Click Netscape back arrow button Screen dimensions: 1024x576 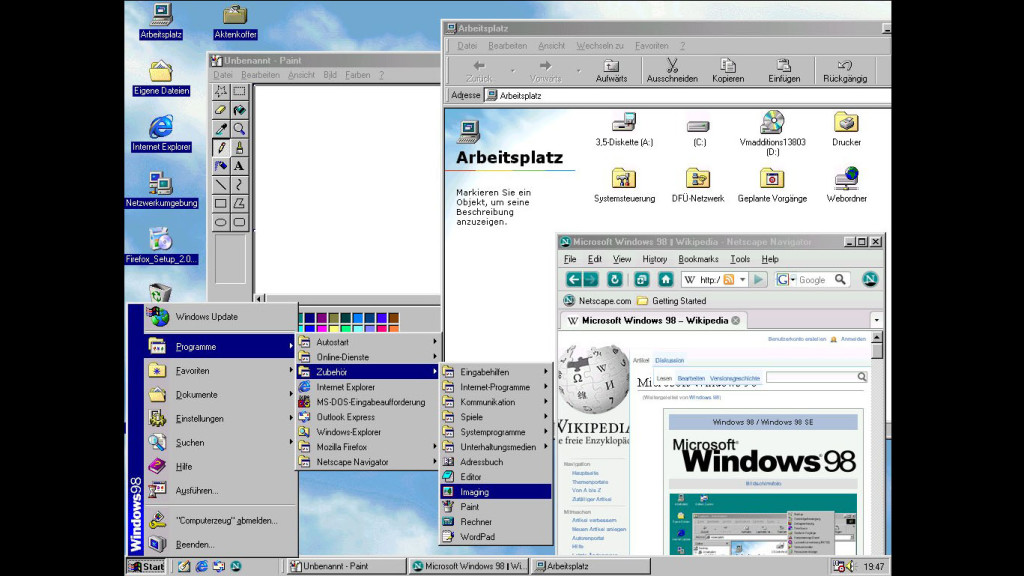click(573, 280)
